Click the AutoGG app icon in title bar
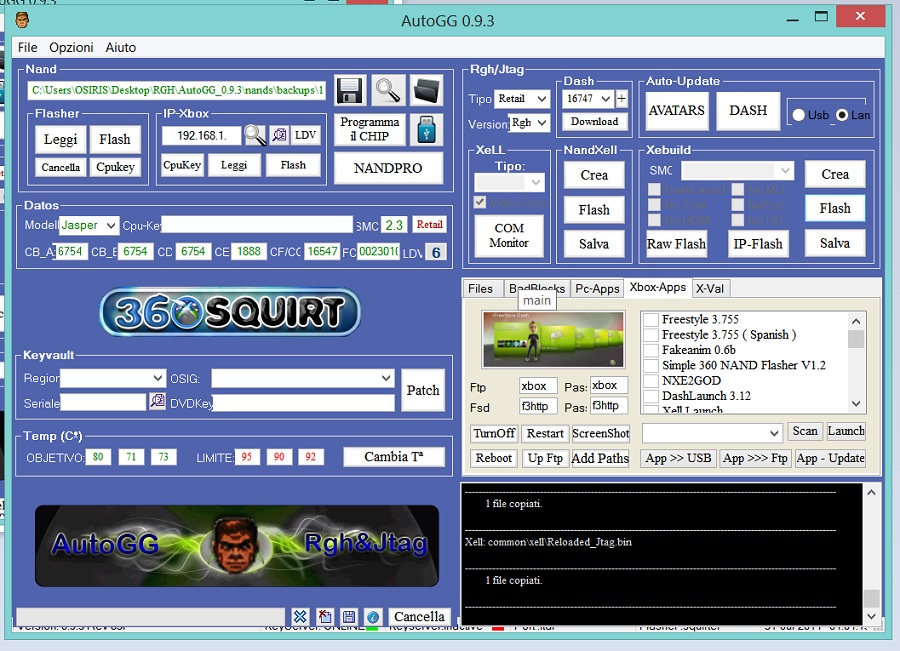The image size is (900, 651). coord(22,21)
